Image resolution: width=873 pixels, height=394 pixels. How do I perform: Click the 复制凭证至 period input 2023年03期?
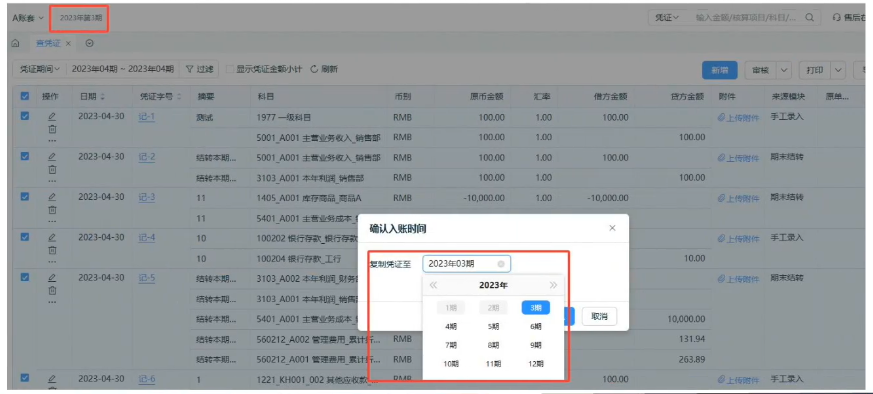pos(467,264)
